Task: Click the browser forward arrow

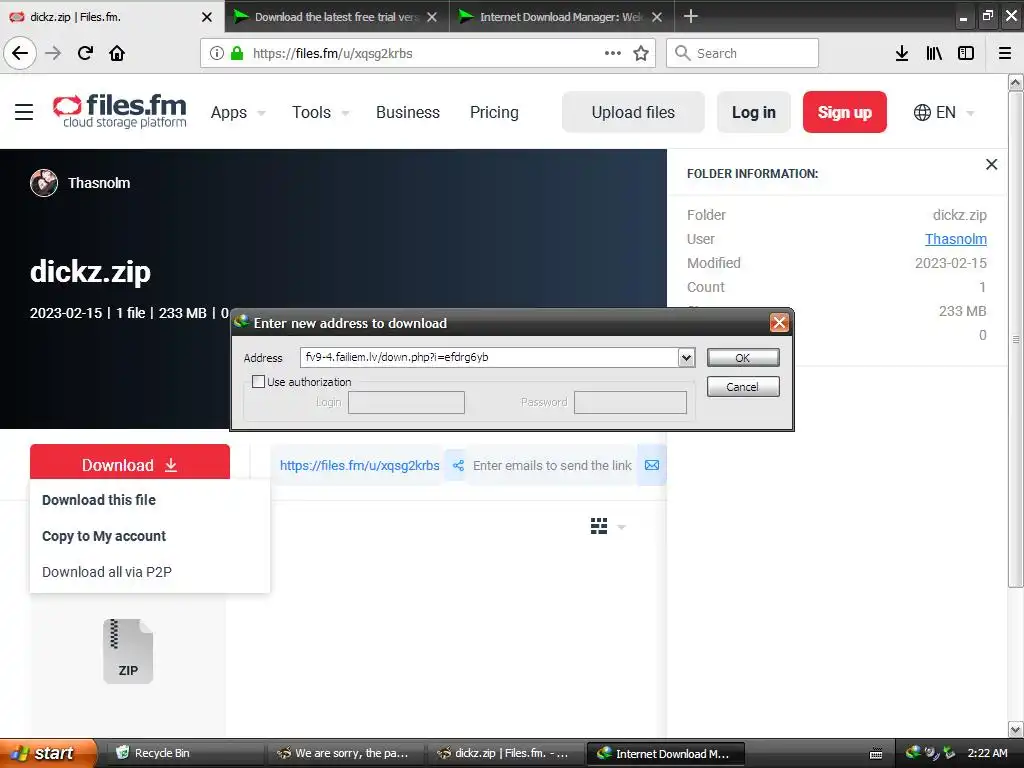Action: [53, 53]
